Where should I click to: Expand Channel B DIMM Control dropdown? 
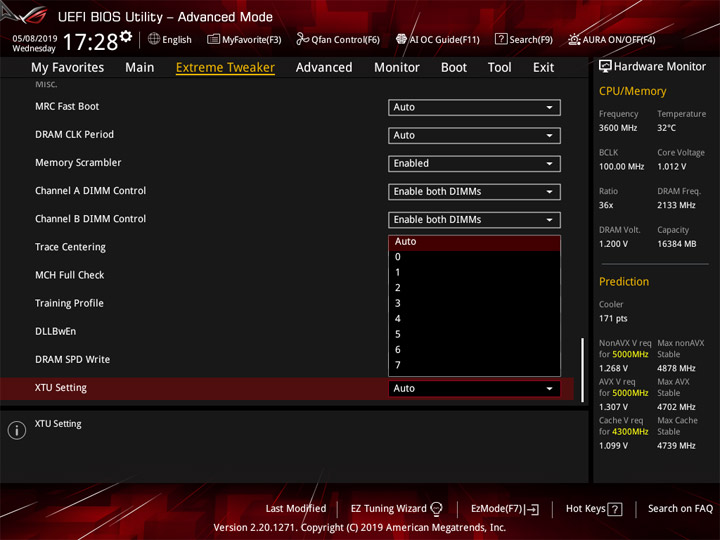click(474, 220)
